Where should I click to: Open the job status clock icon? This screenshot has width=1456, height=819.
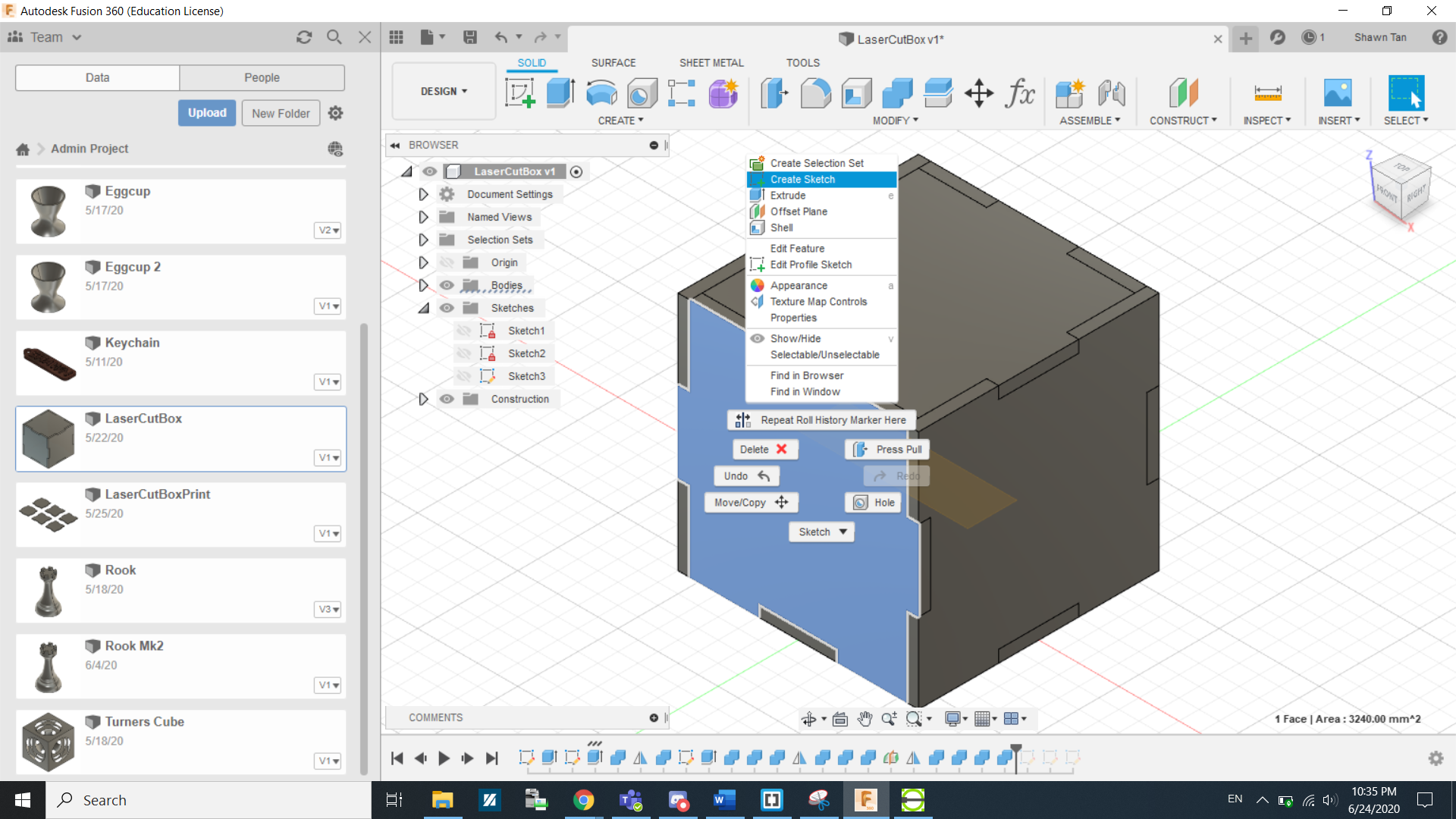click(x=1309, y=37)
